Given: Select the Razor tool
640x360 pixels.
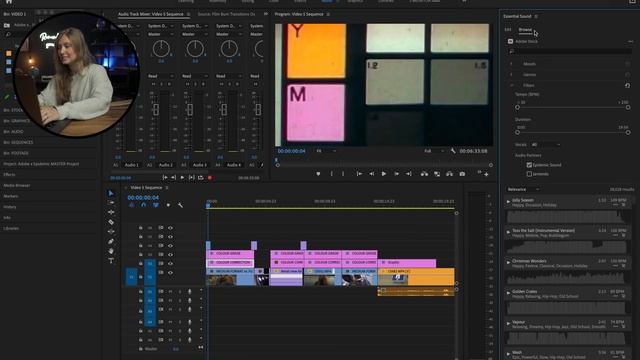Looking at the screenshot, I should tap(111, 222).
